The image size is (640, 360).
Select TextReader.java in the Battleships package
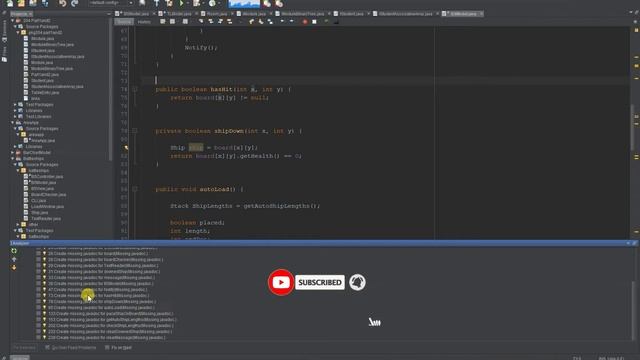46,218
